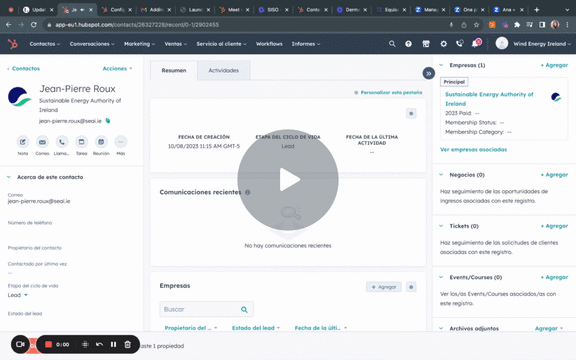This screenshot has width=576, height=360.
Task: Click the Nota icon to create a note
Action: click(23, 142)
